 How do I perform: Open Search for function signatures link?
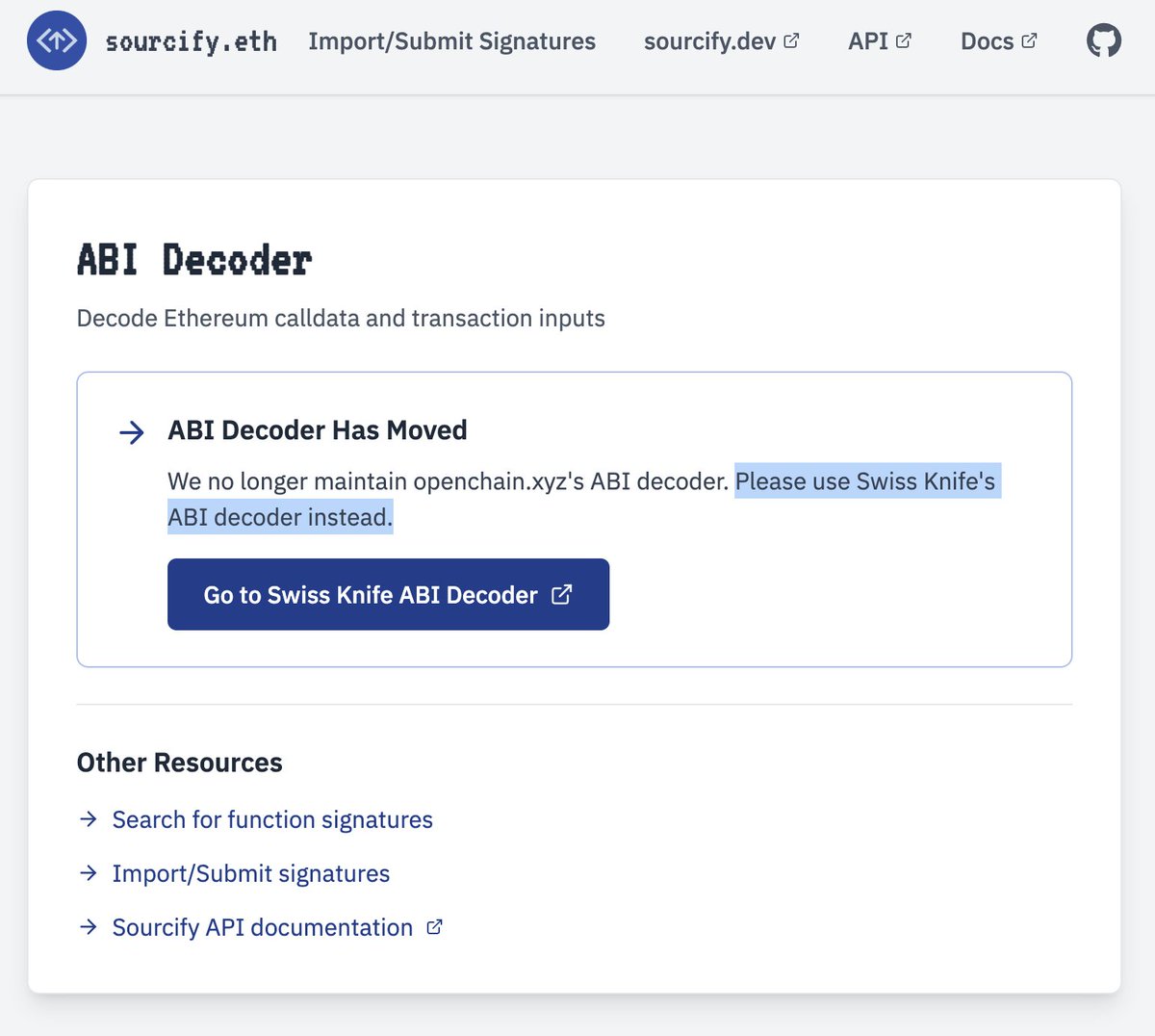pos(272,819)
